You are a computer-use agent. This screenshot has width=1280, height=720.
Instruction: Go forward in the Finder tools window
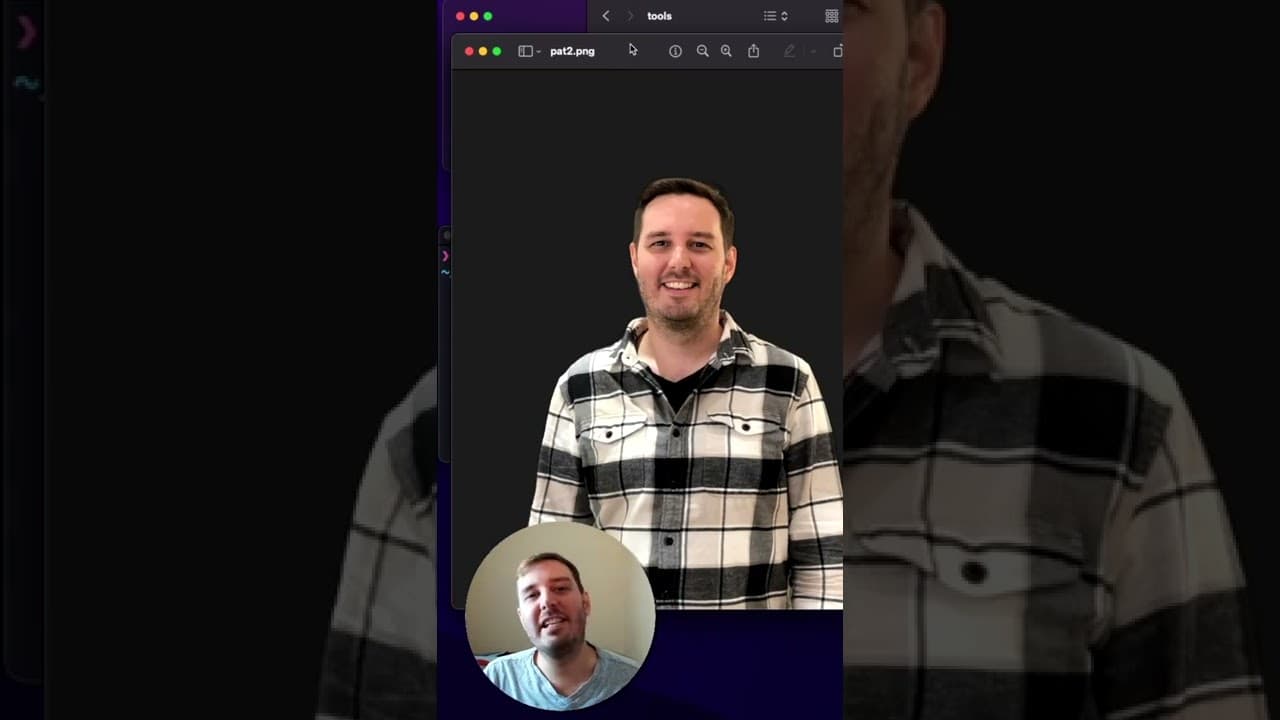(630, 16)
